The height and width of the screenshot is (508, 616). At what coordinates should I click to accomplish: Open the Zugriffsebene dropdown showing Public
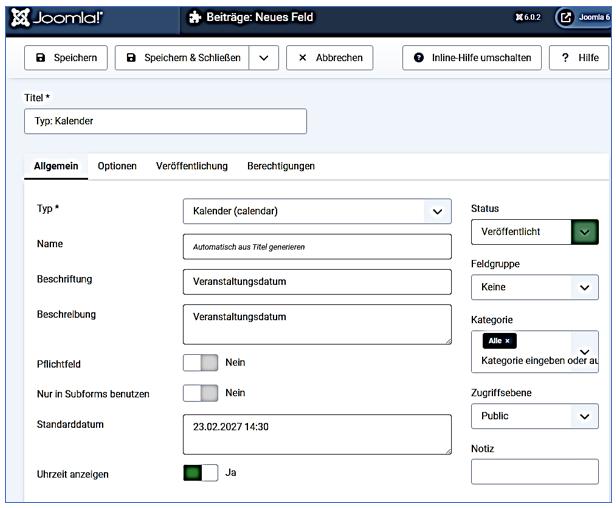(x=534, y=416)
